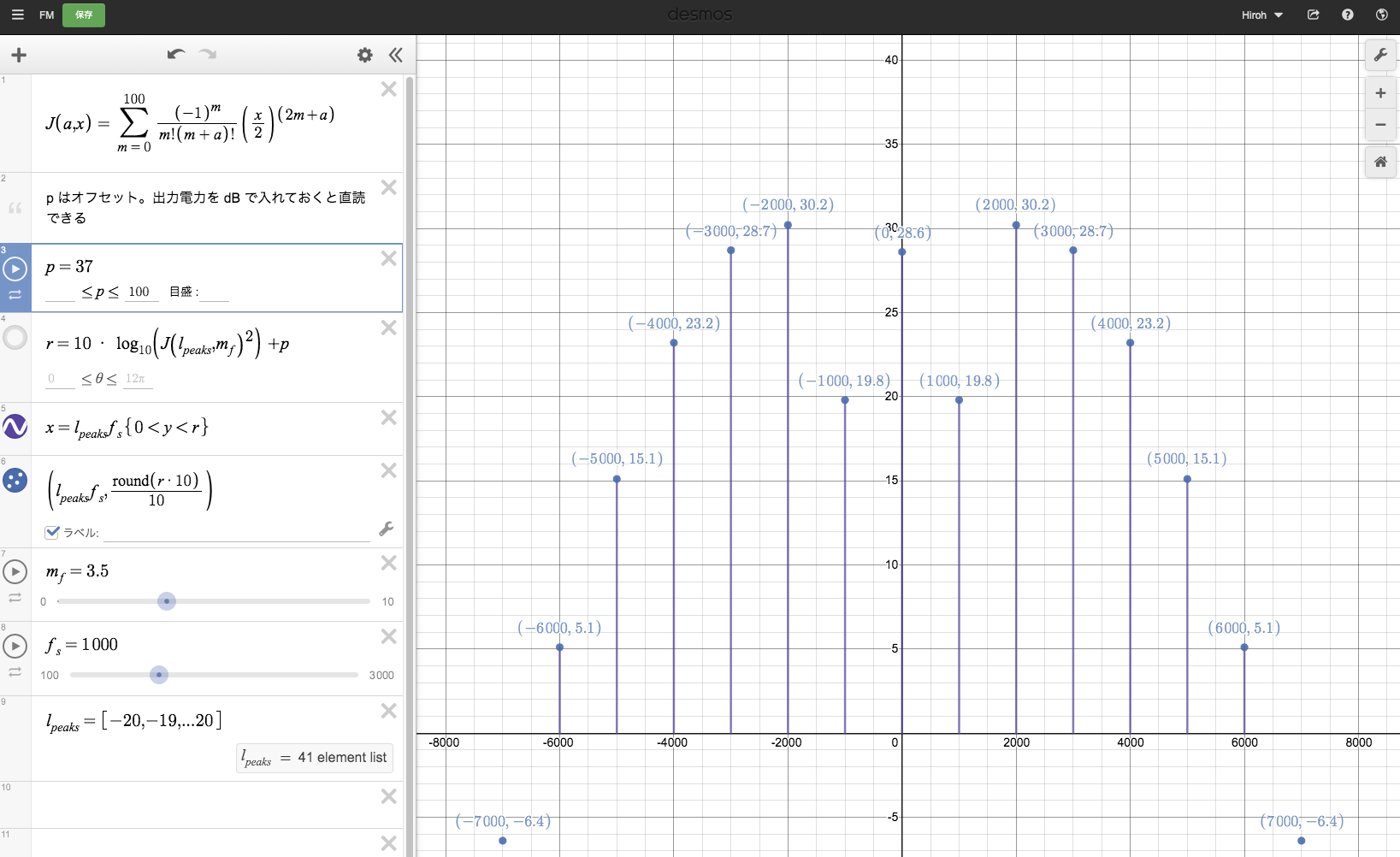Open the hamburger main menu
Image resolution: width=1400 pixels, height=857 pixels.
pyautogui.click(x=17, y=15)
